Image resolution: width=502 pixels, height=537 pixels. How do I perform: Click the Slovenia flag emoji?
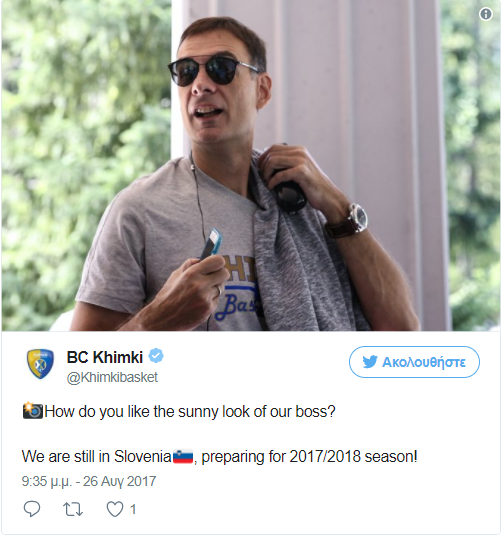[183, 456]
